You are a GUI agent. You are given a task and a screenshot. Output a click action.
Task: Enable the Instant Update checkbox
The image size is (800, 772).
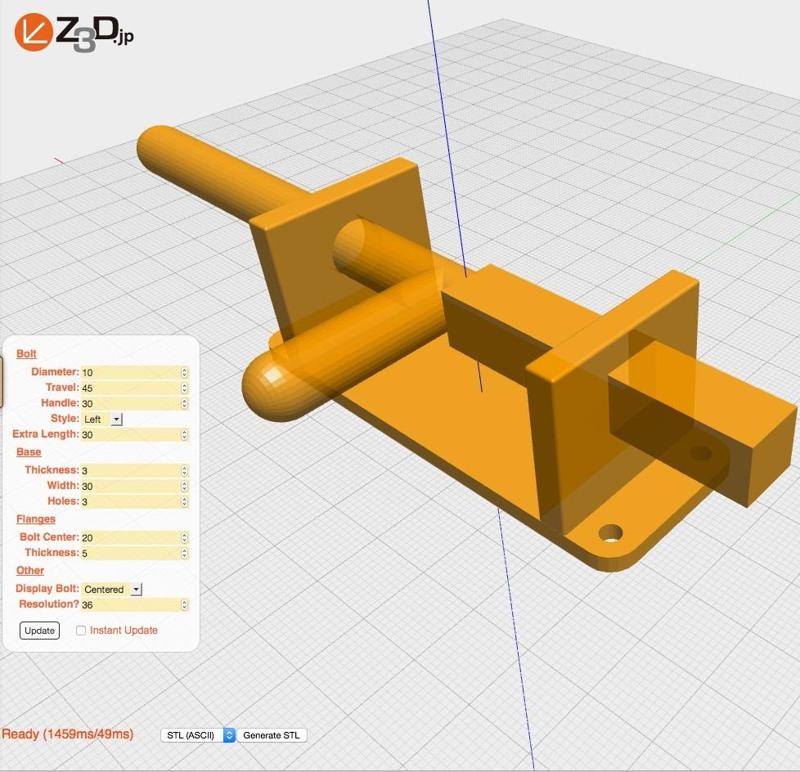click(81, 631)
